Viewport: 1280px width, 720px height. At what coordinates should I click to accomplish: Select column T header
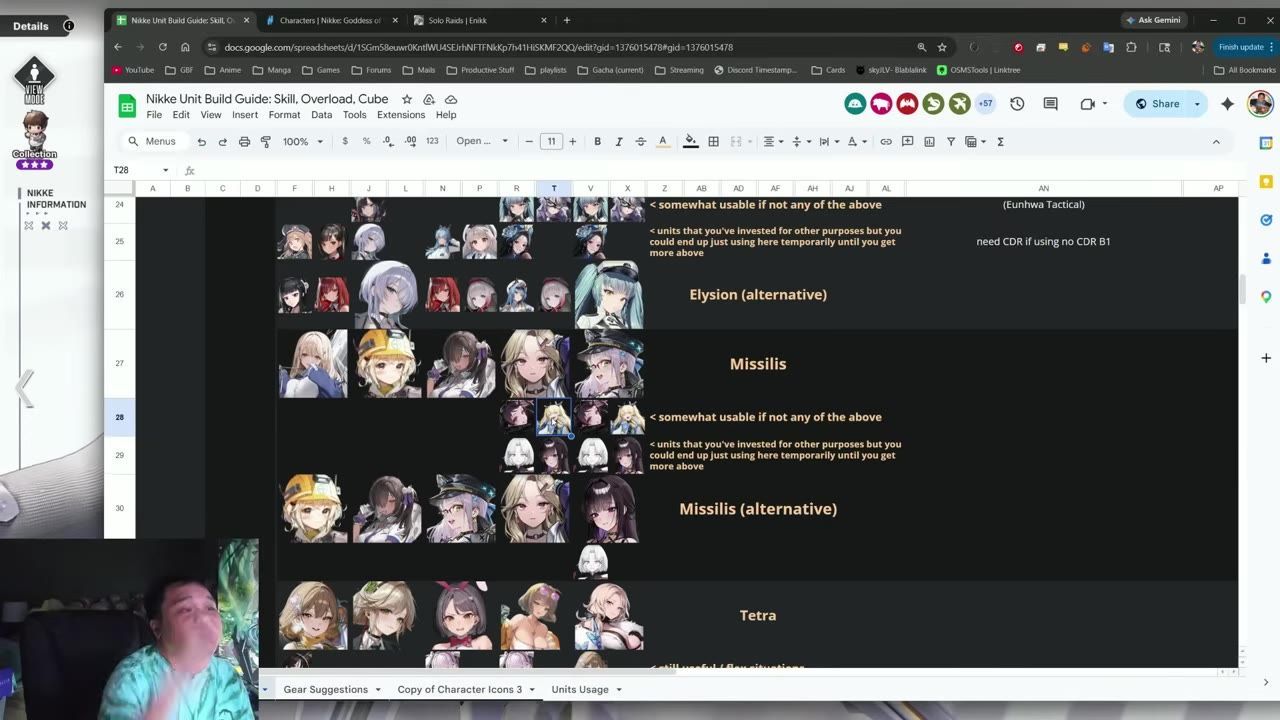pos(553,188)
